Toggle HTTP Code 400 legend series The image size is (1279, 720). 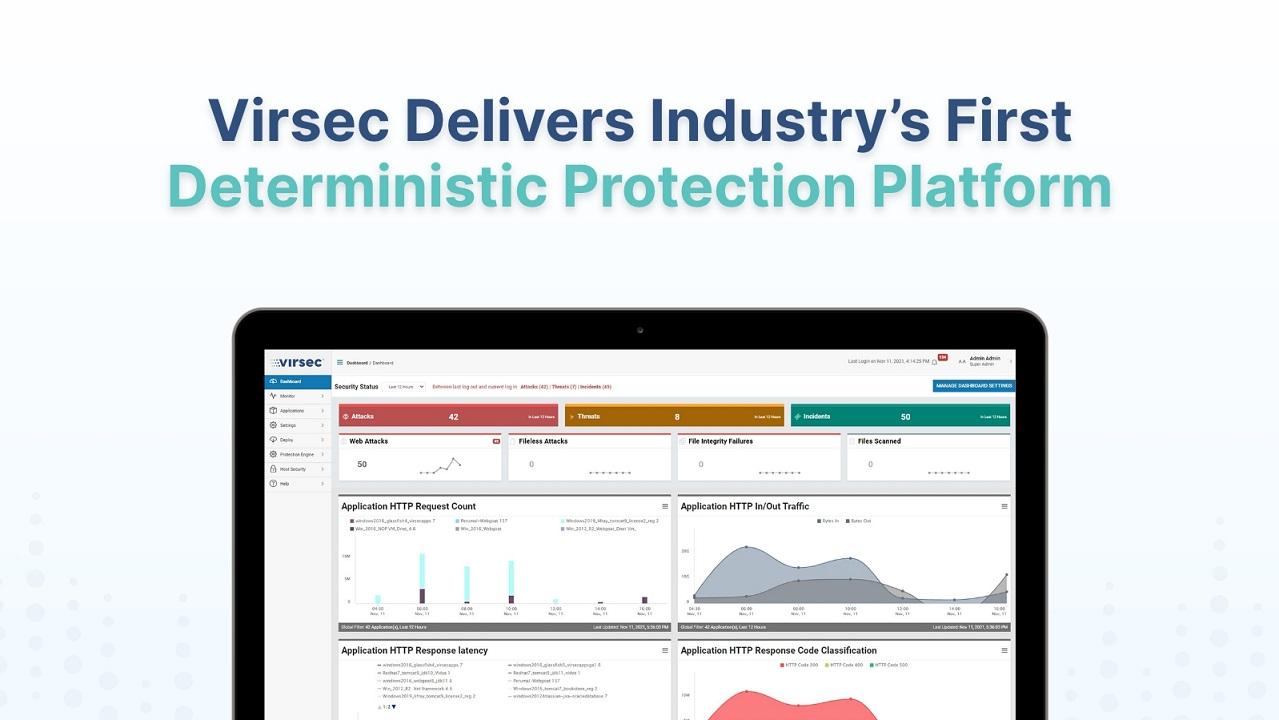(842, 664)
